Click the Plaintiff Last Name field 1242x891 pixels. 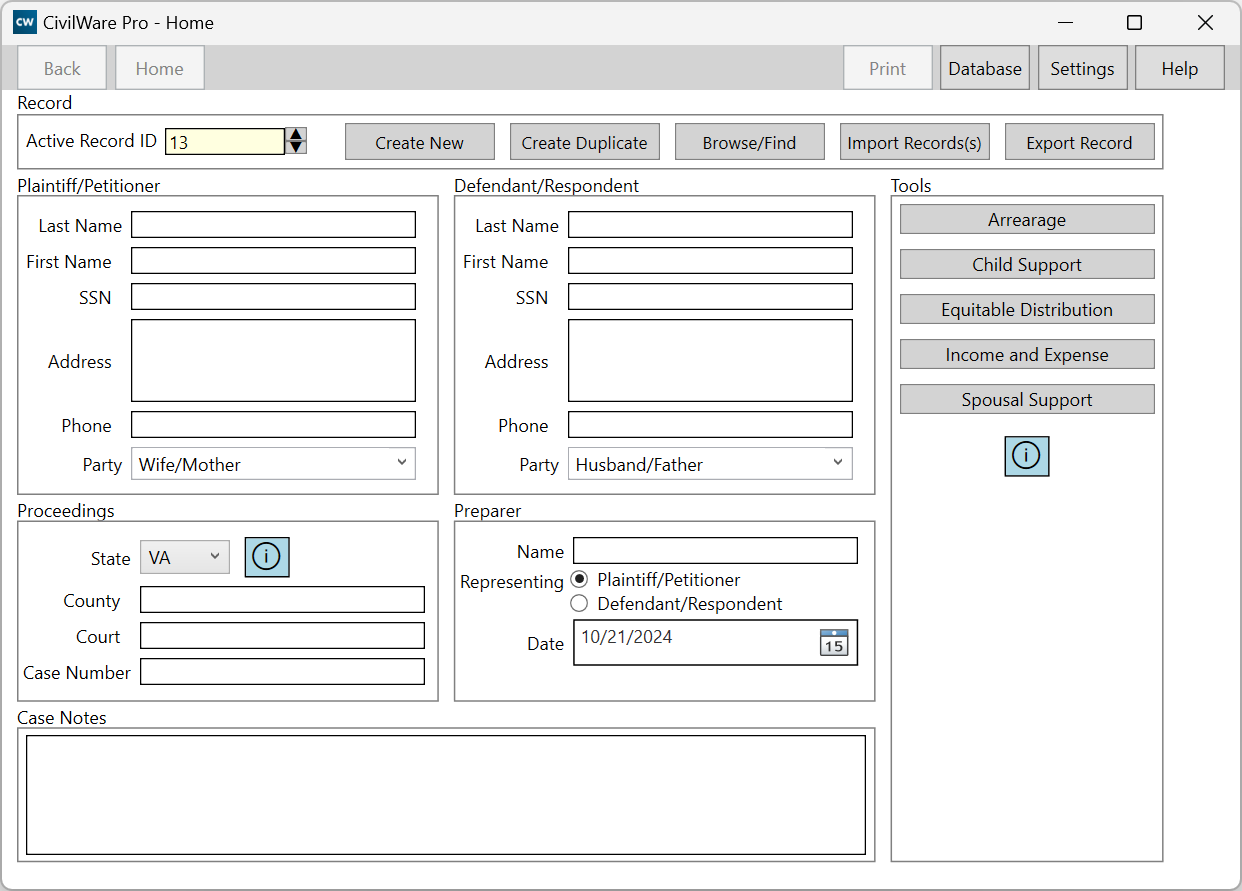[273, 225]
